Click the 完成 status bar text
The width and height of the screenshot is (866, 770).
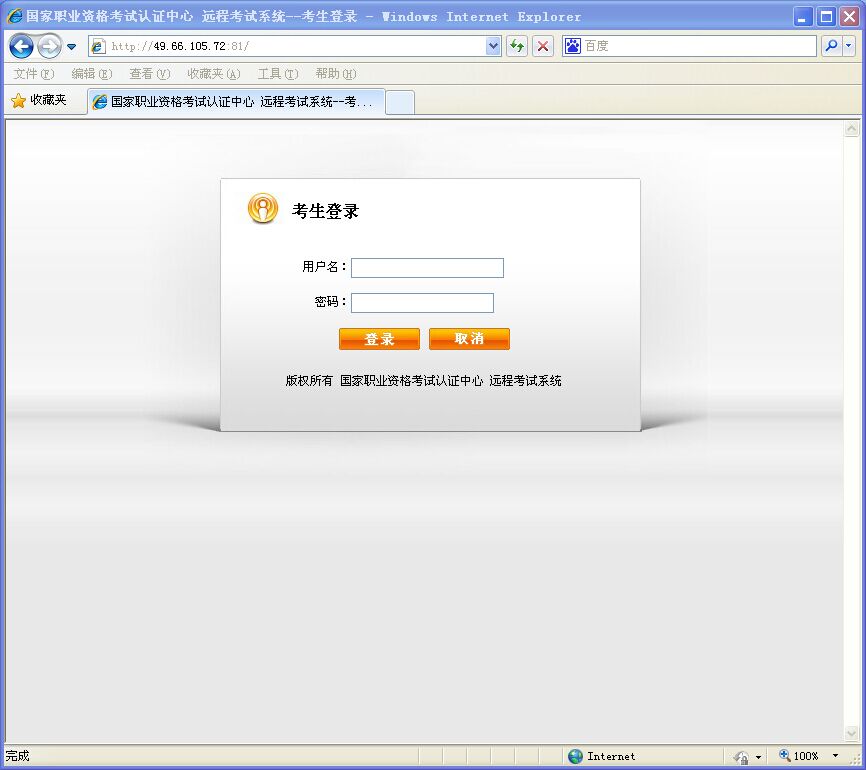point(17,756)
